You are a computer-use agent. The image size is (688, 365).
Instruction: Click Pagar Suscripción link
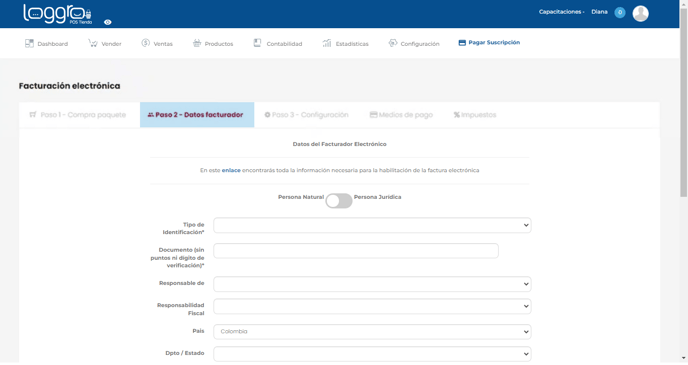[489, 43]
